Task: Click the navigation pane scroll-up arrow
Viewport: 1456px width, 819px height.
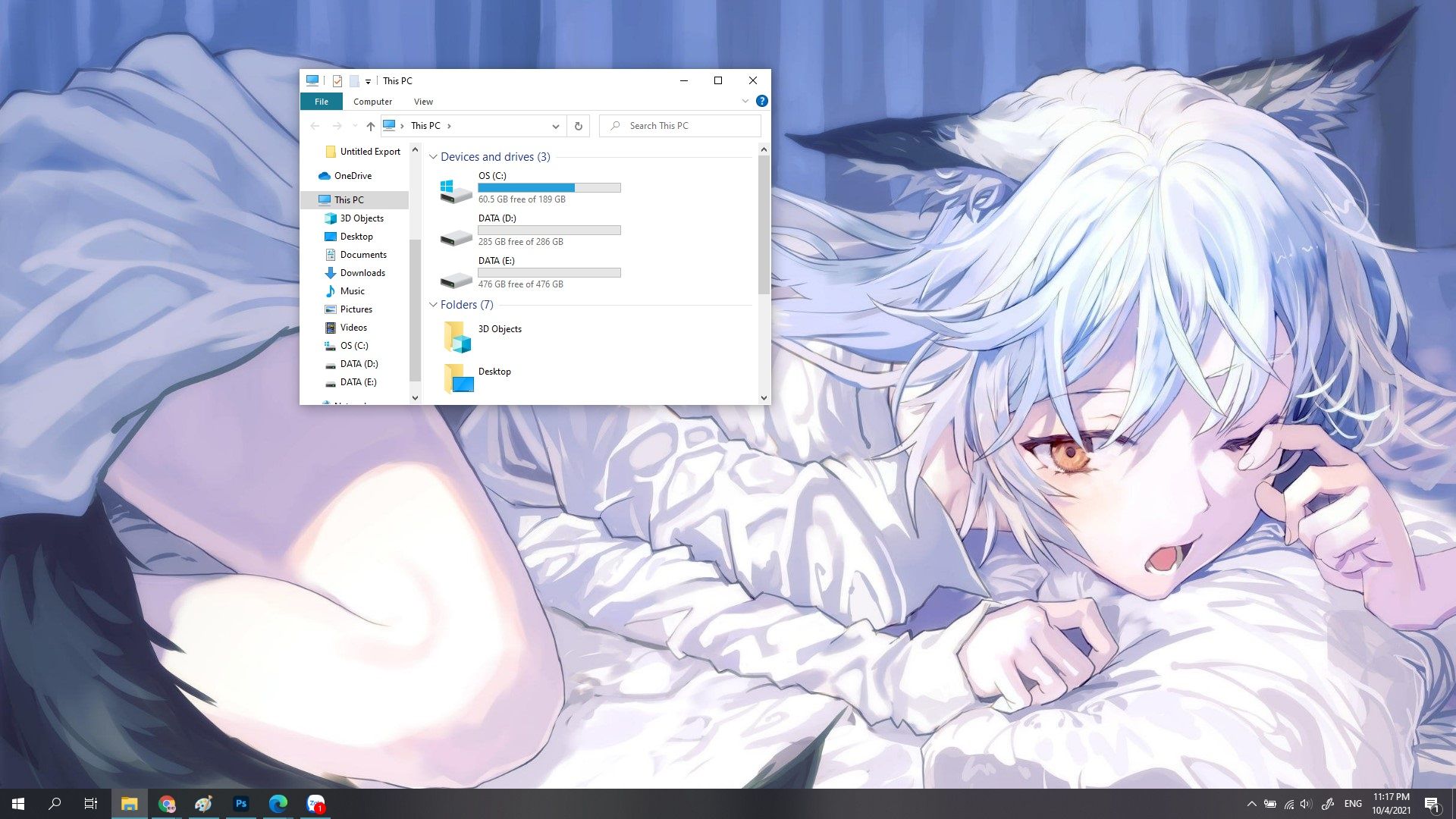Action: pos(415,150)
